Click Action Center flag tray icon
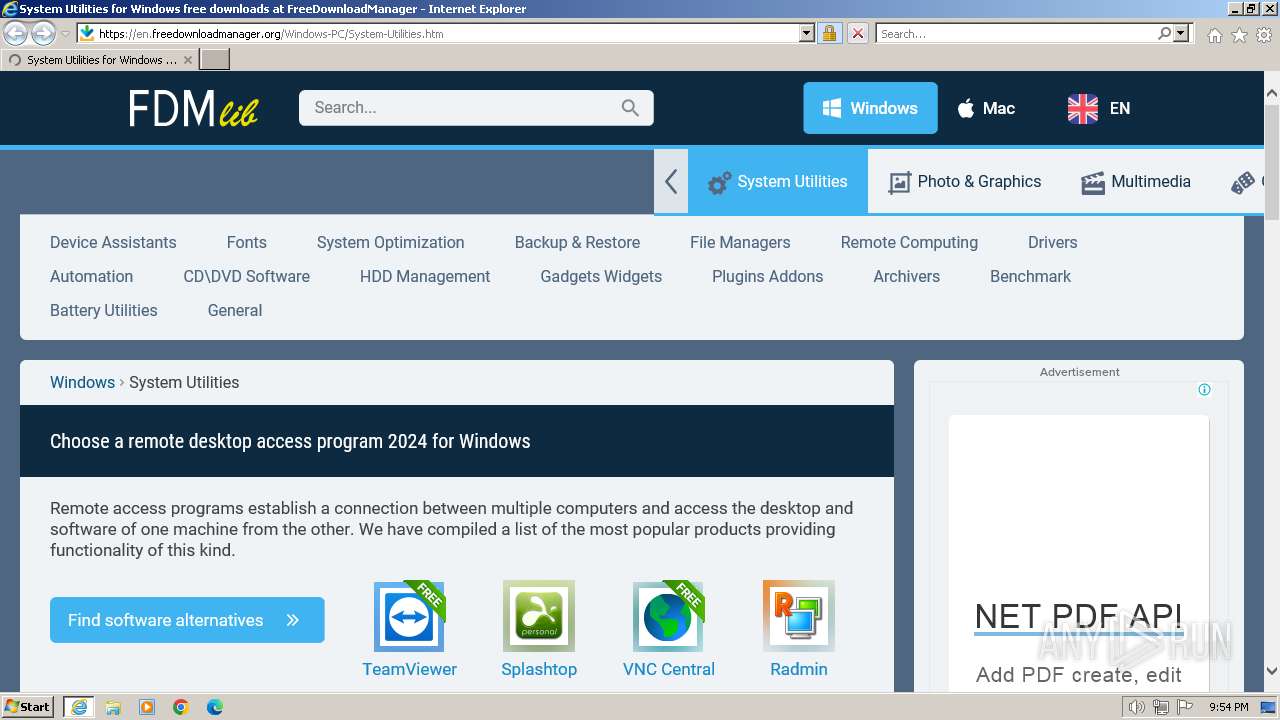This screenshot has height=720, width=1280. (1184, 707)
